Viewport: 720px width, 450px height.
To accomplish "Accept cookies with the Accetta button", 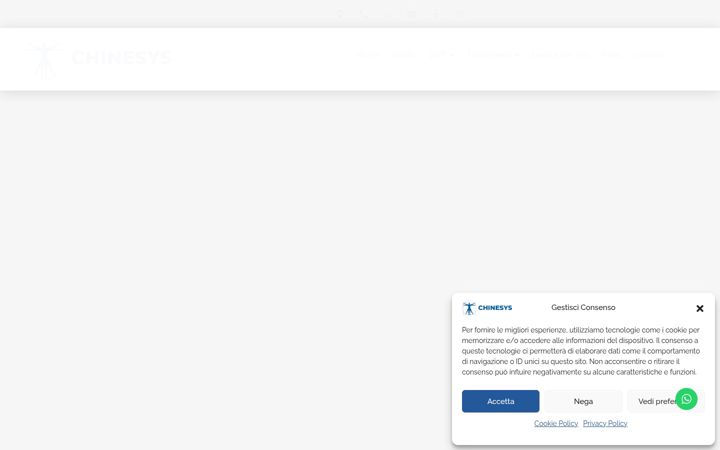I will 501,401.
